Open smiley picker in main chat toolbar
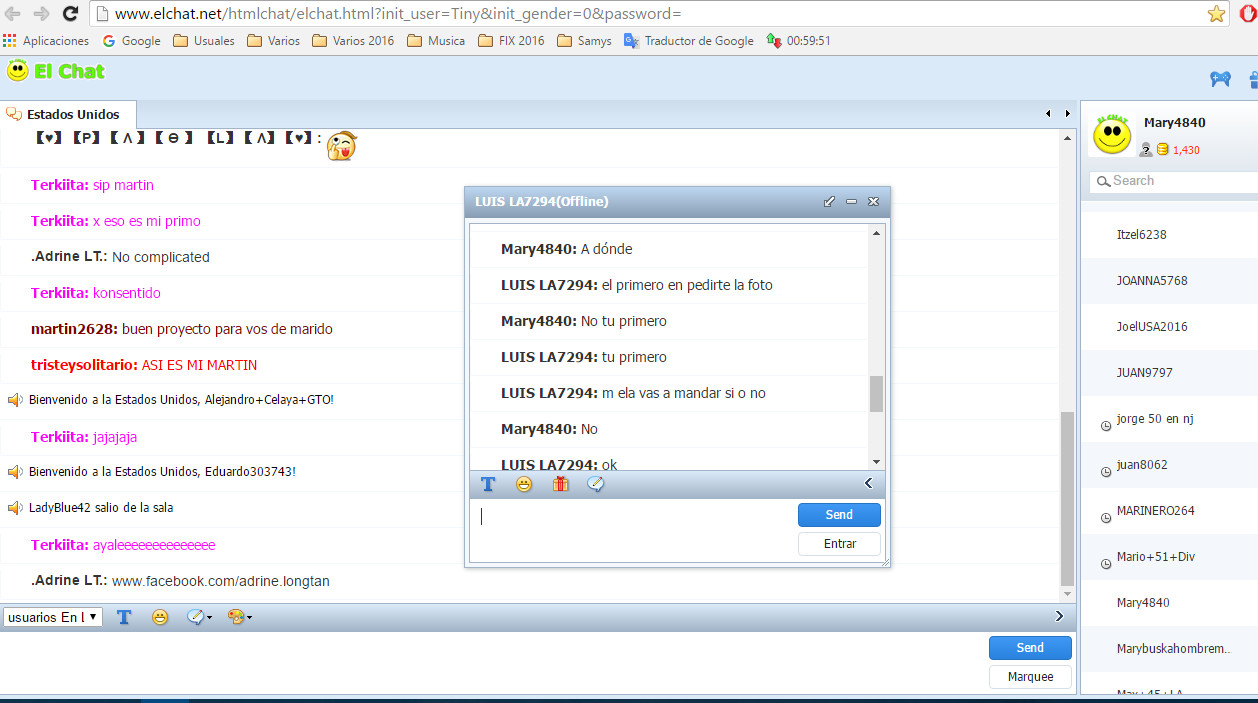The height and width of the screenshot is (703, 1258). point(160,617)
